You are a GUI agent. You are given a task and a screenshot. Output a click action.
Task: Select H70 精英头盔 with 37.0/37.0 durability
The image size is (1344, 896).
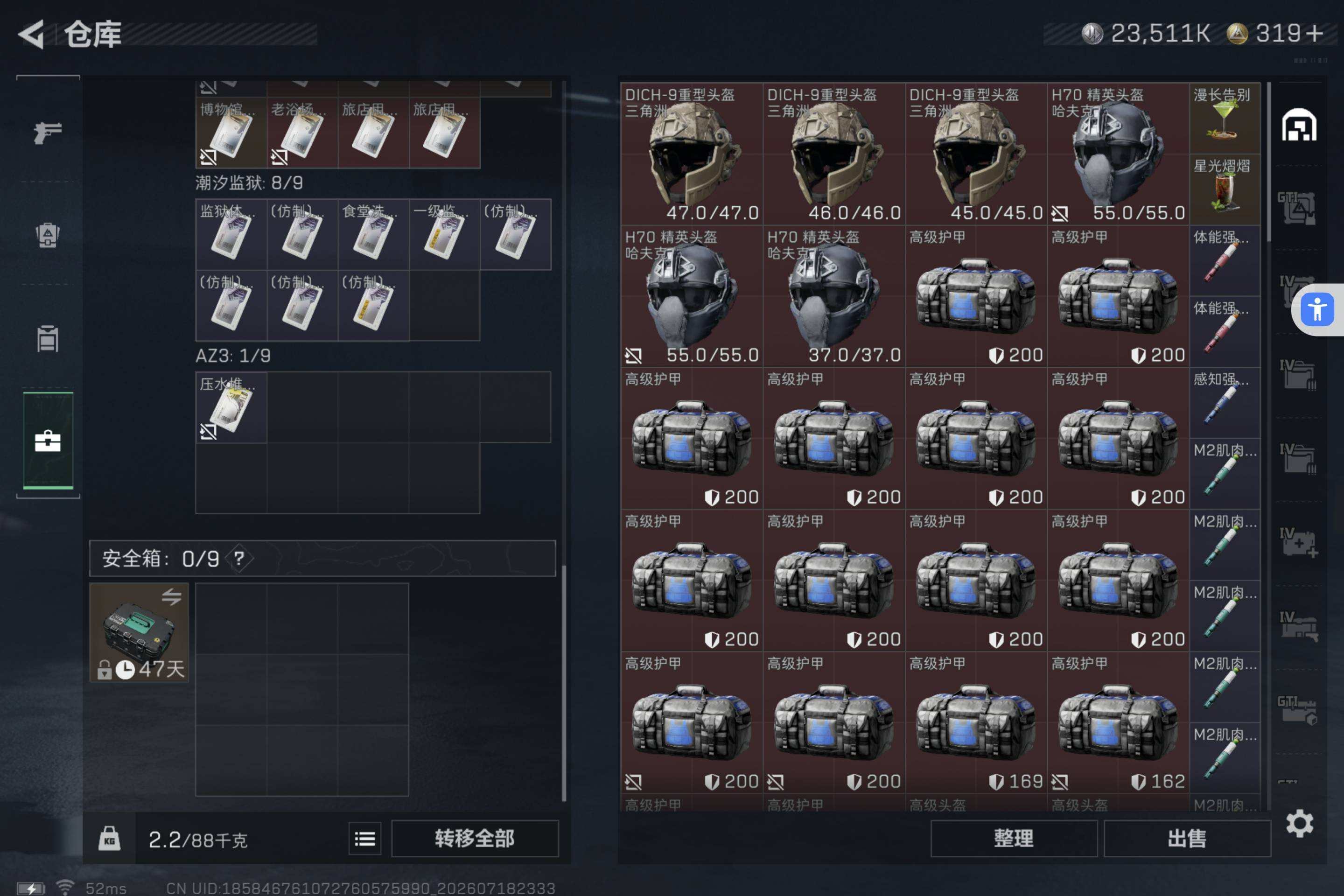click(834, 296)
